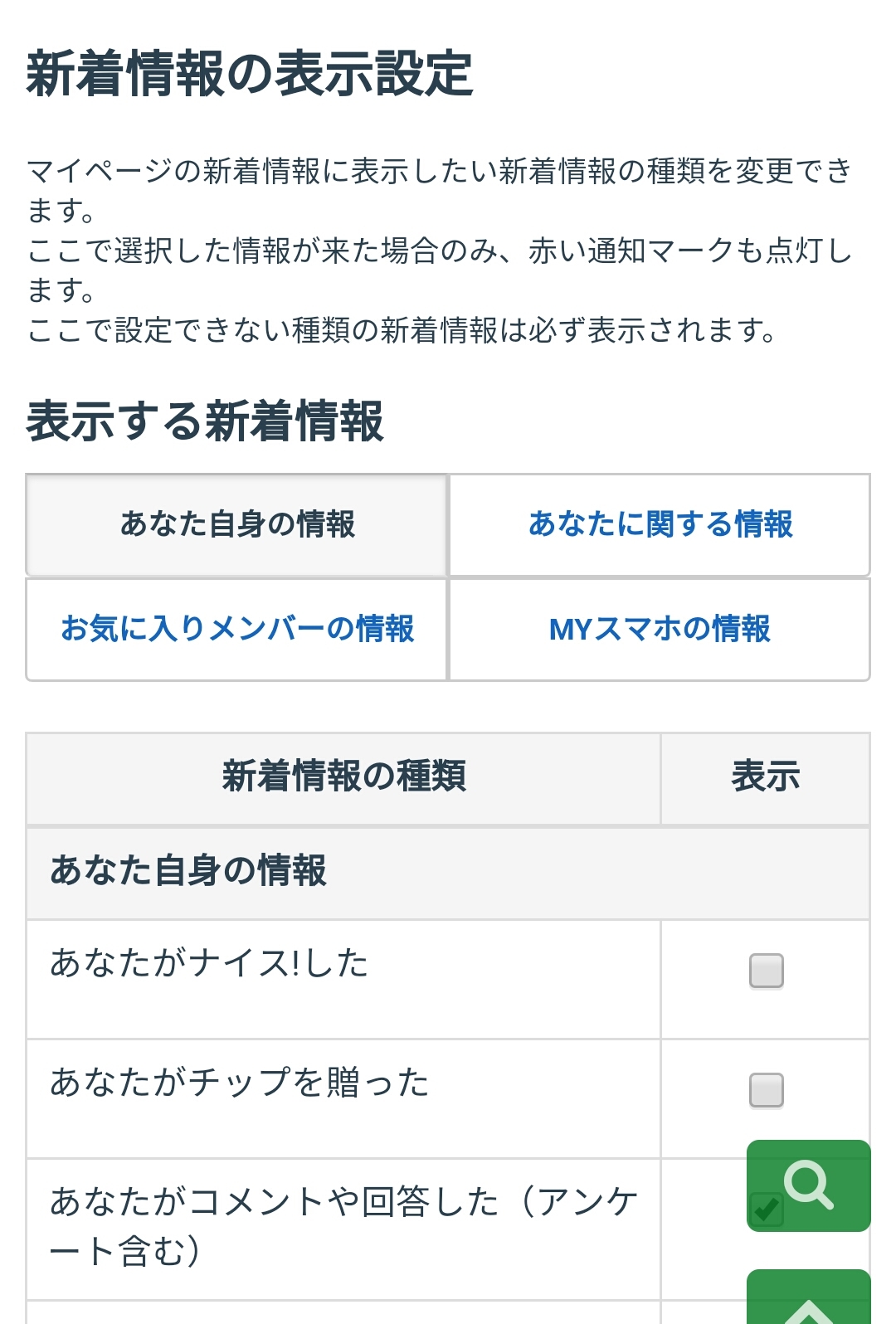
Task: Click the sentence mentioning 赤い通知マーク
Action: click(440, 269)
